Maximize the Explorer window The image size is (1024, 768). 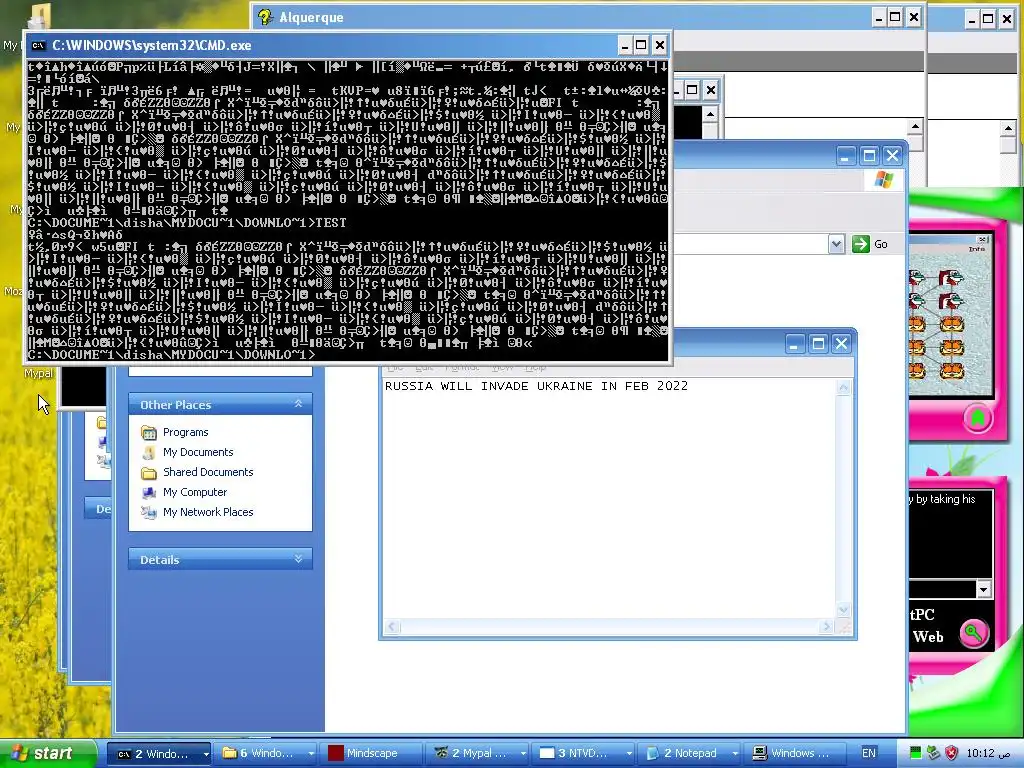[869, 156]
